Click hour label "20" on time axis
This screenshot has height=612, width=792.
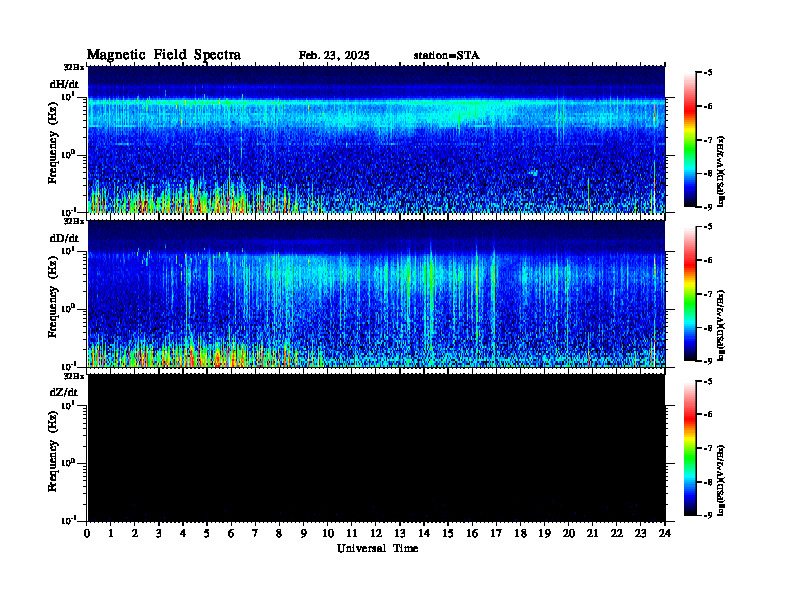[x=569, y=533]
